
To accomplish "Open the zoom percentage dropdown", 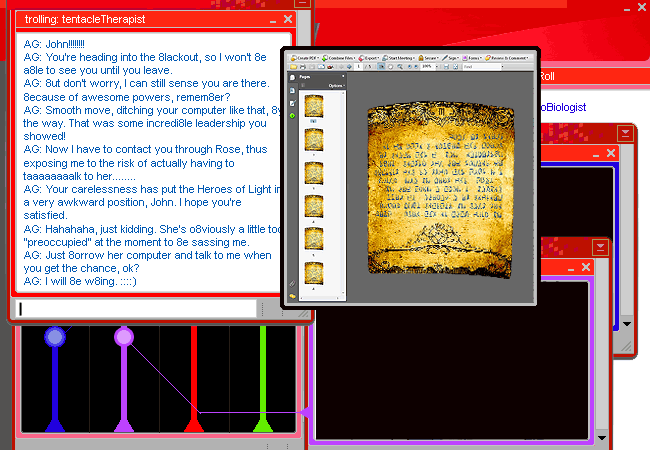I will 436,67.
